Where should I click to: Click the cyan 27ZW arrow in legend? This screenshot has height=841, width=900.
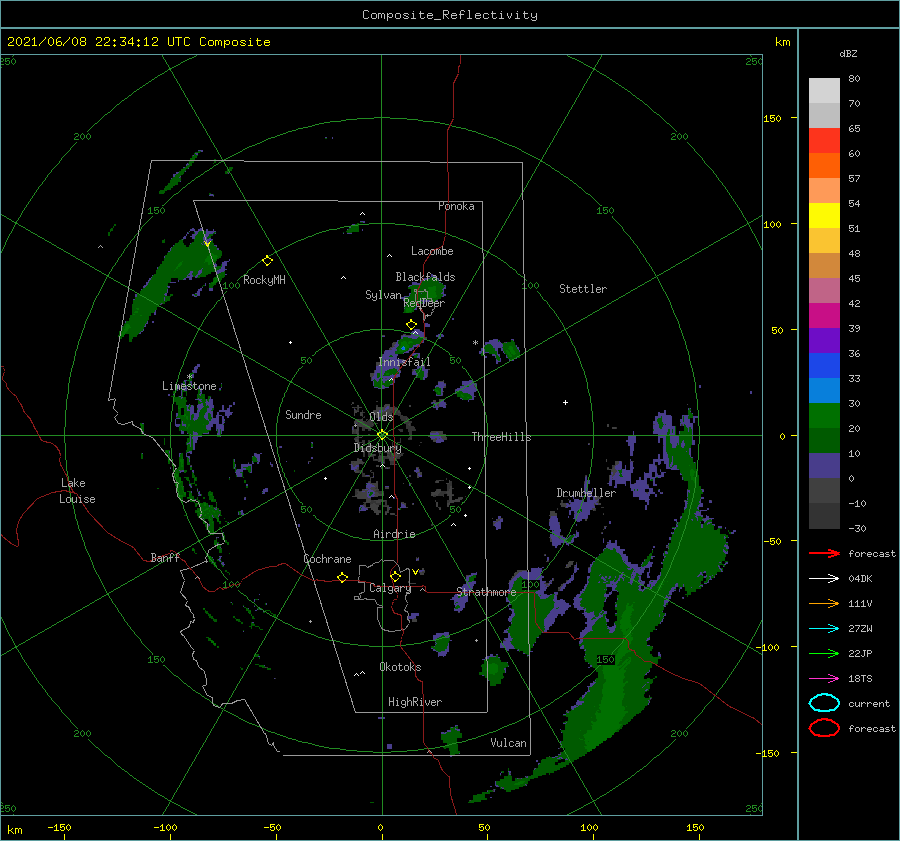click(x=824, y=629)
